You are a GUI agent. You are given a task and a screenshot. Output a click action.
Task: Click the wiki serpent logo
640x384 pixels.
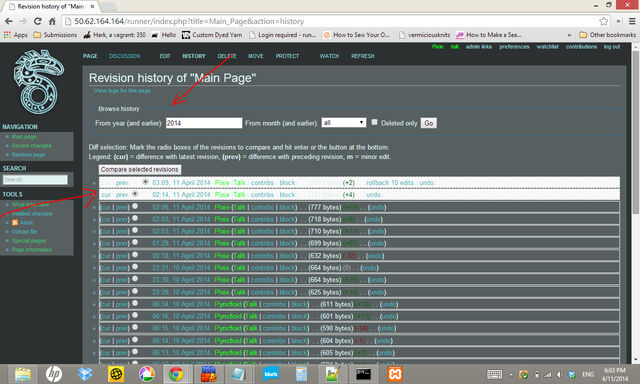38,82
